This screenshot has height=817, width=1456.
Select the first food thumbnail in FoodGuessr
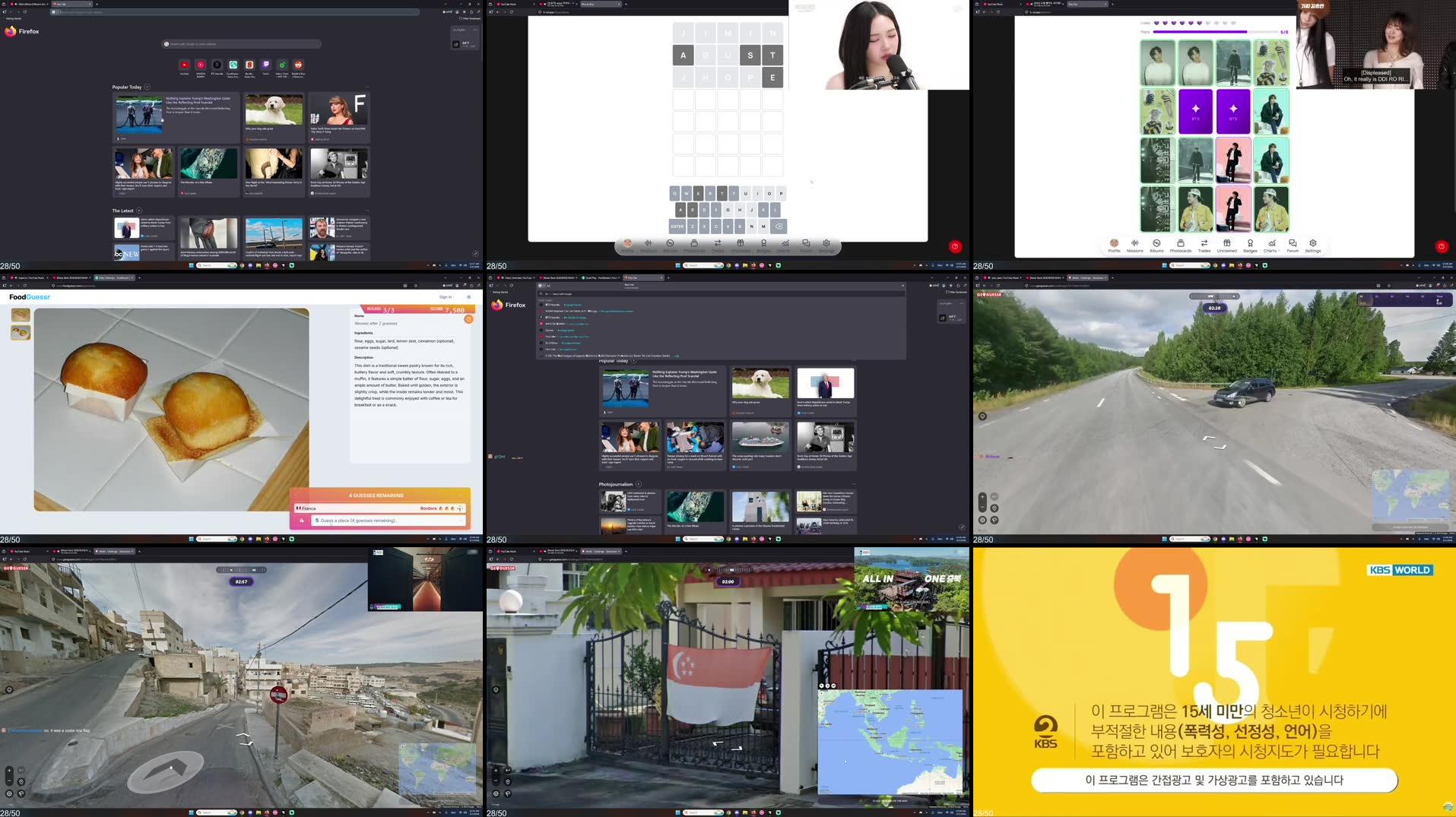(21, 315)
